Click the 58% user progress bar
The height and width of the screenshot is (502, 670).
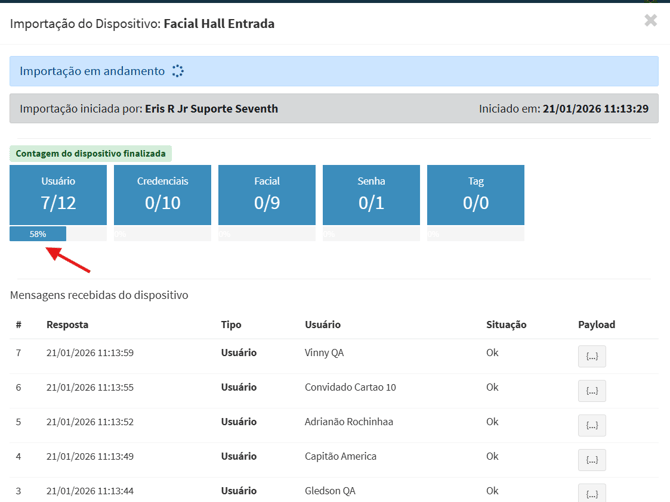click(x=38, y=234)
